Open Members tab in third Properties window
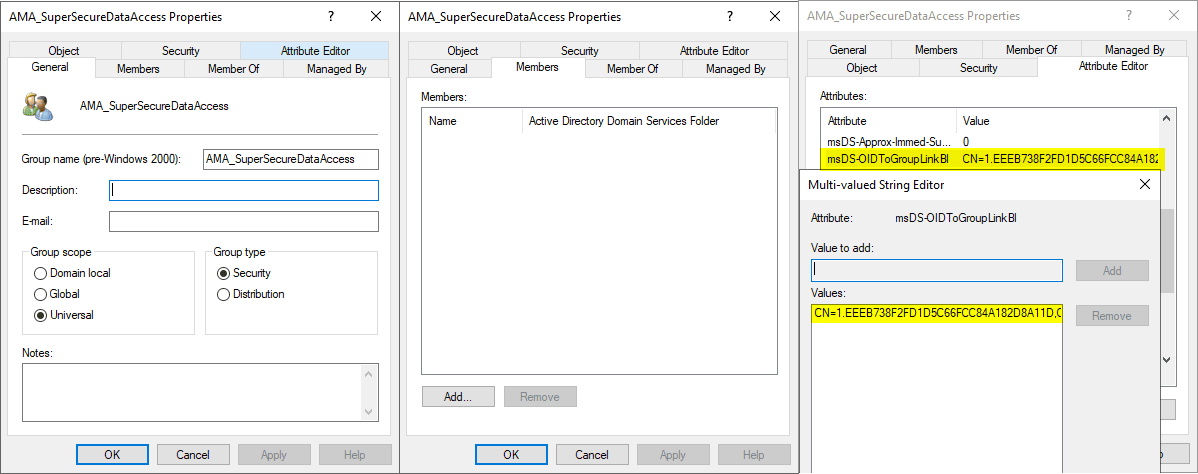This screenshot has width=1198, height=474. [x=936, y=50]
